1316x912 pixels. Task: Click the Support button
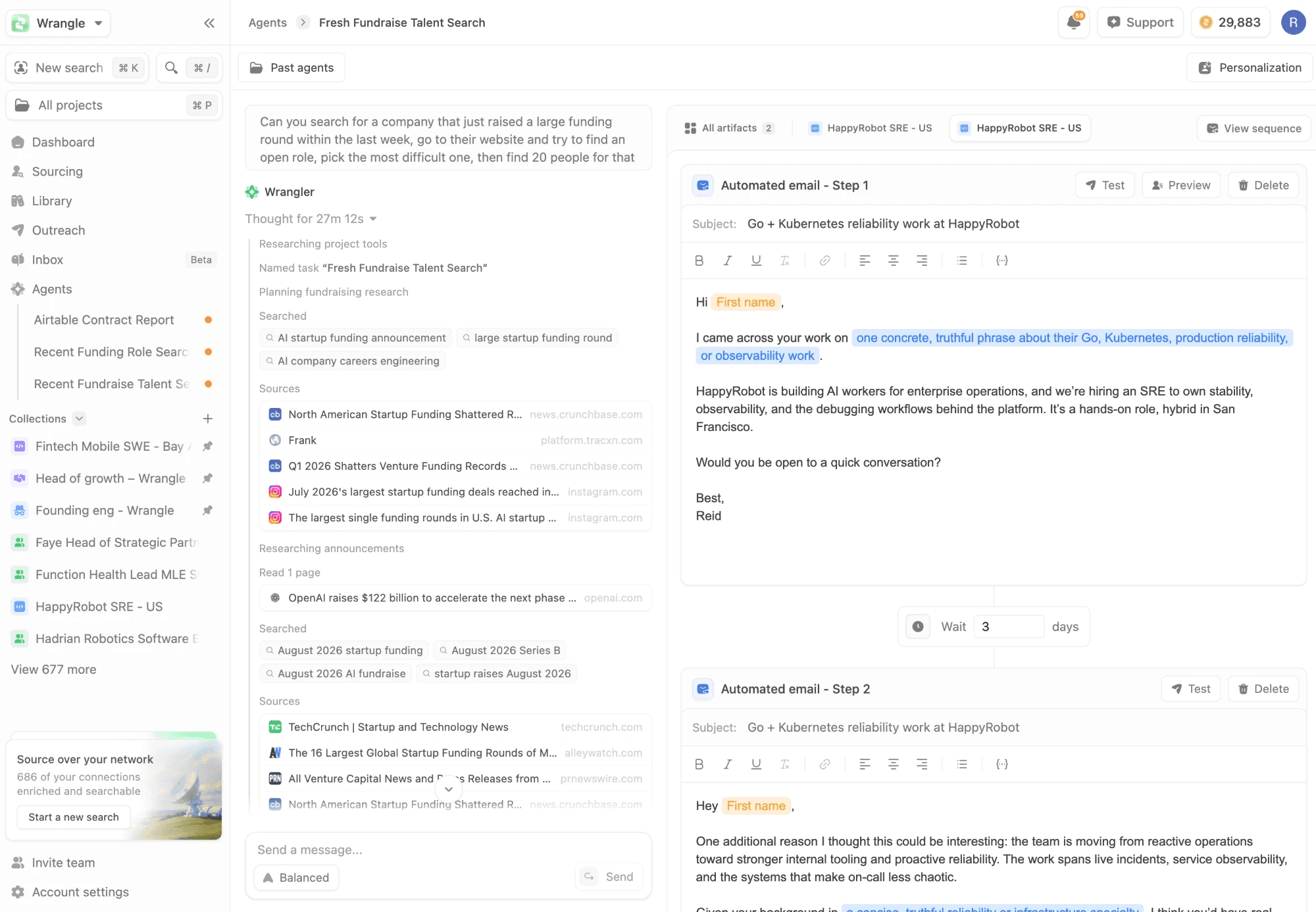coord(1140,22)
